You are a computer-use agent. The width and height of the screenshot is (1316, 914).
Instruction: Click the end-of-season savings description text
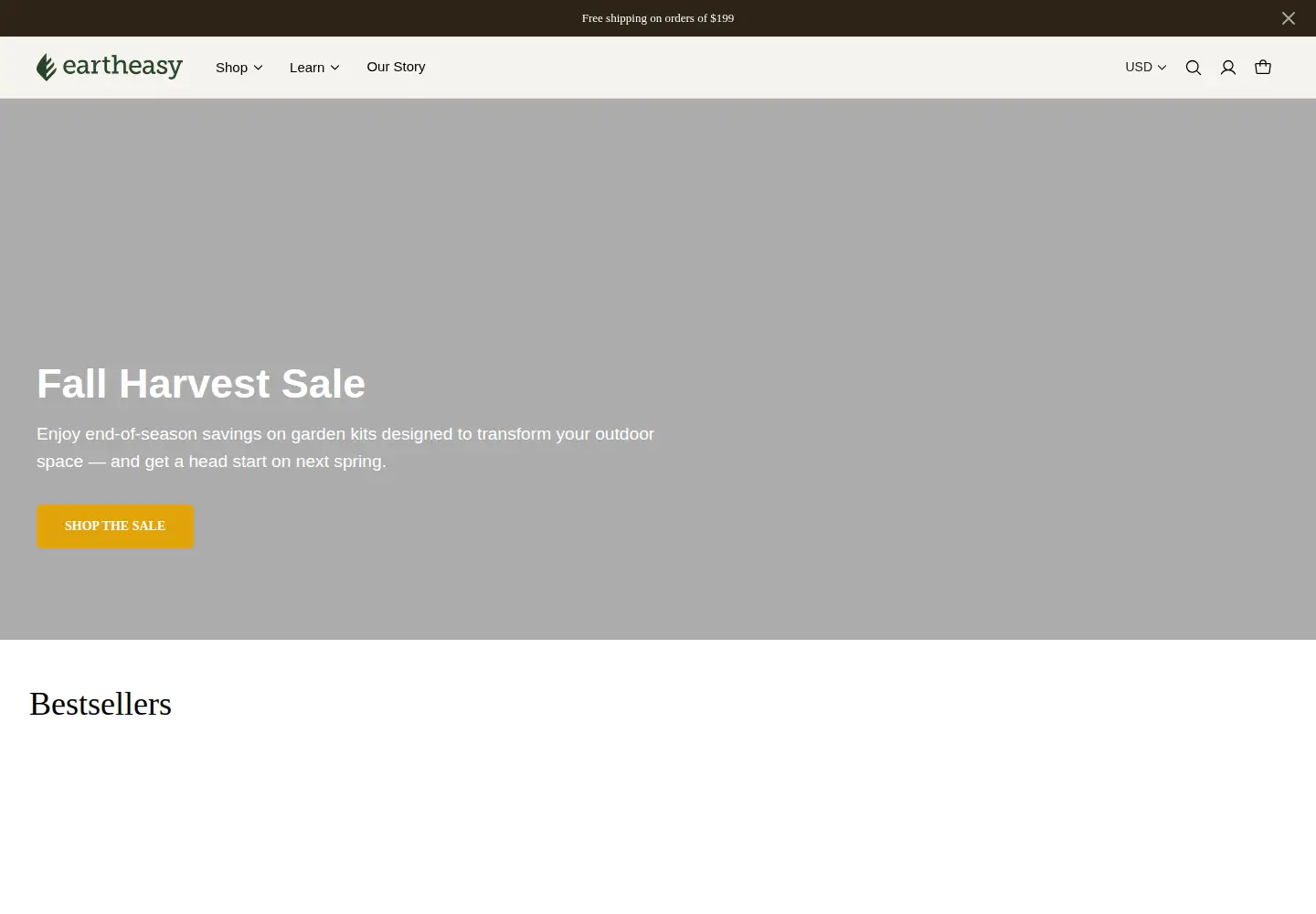tap(345, 448)
